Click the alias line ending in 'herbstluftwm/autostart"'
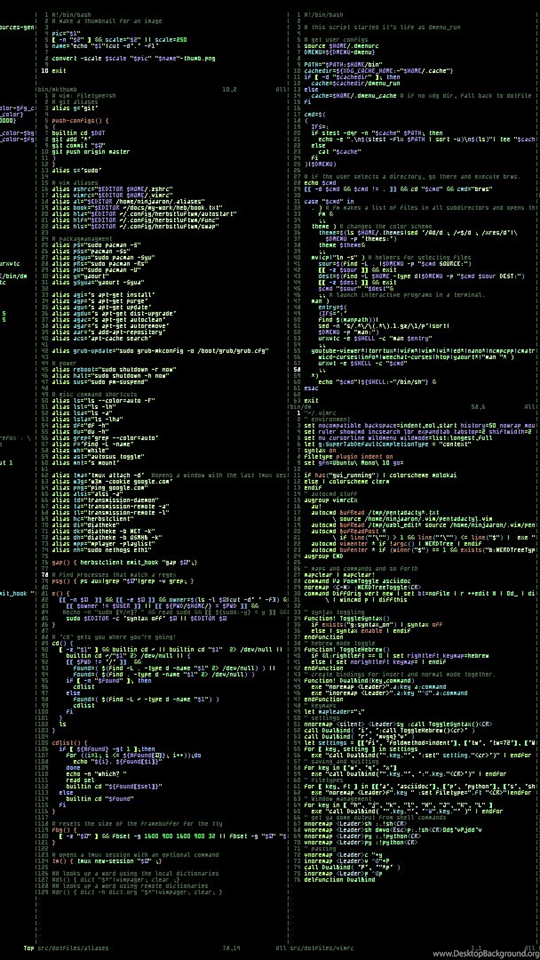The image size is (540, 960). click(144, 215)
